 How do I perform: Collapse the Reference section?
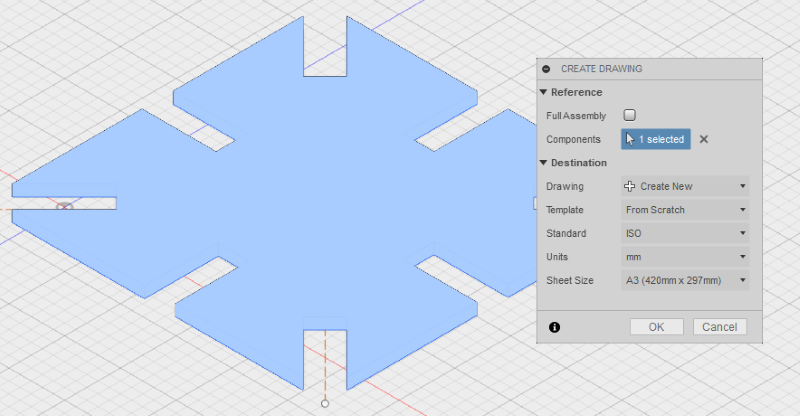pos(543,92)
